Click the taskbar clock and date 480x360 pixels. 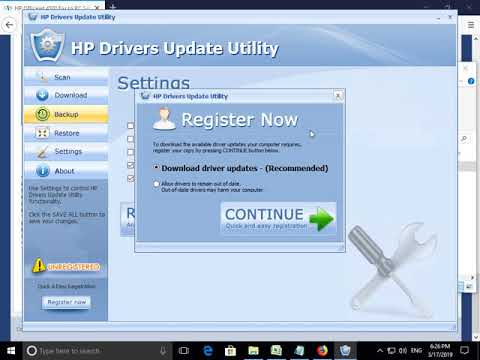pos(440,351)
